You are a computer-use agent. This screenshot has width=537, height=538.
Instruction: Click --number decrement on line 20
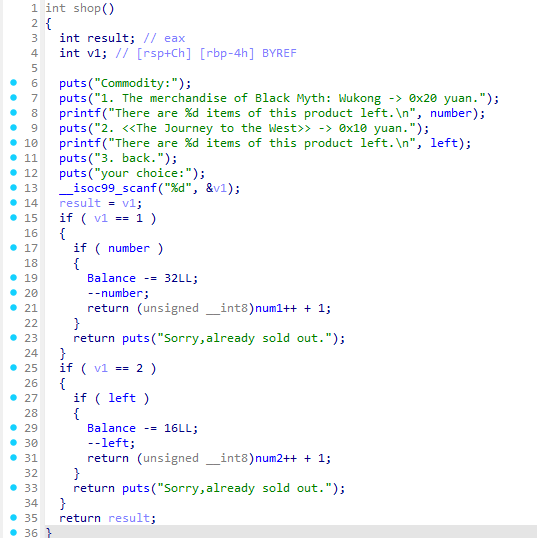[118, 293]
